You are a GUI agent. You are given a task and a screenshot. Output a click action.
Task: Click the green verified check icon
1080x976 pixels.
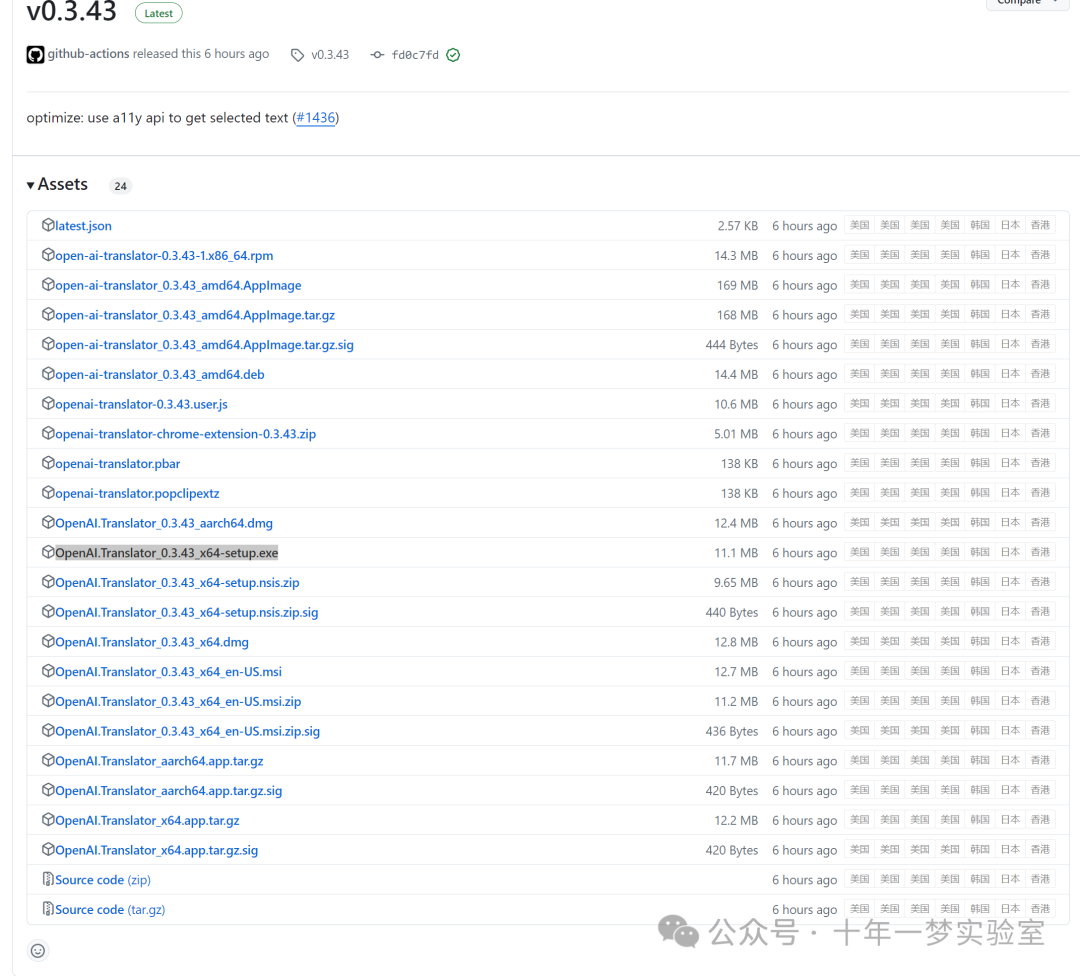click(x=453, y=55)
